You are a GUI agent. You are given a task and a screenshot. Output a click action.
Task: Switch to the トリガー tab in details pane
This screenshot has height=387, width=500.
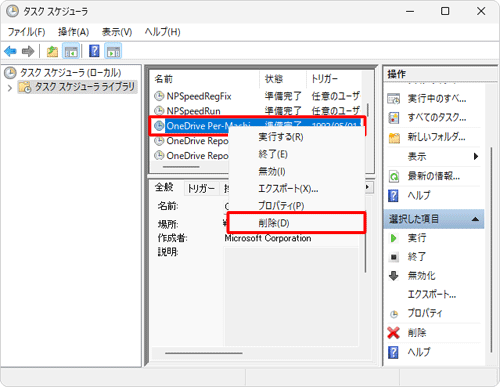tap(201, 189)
